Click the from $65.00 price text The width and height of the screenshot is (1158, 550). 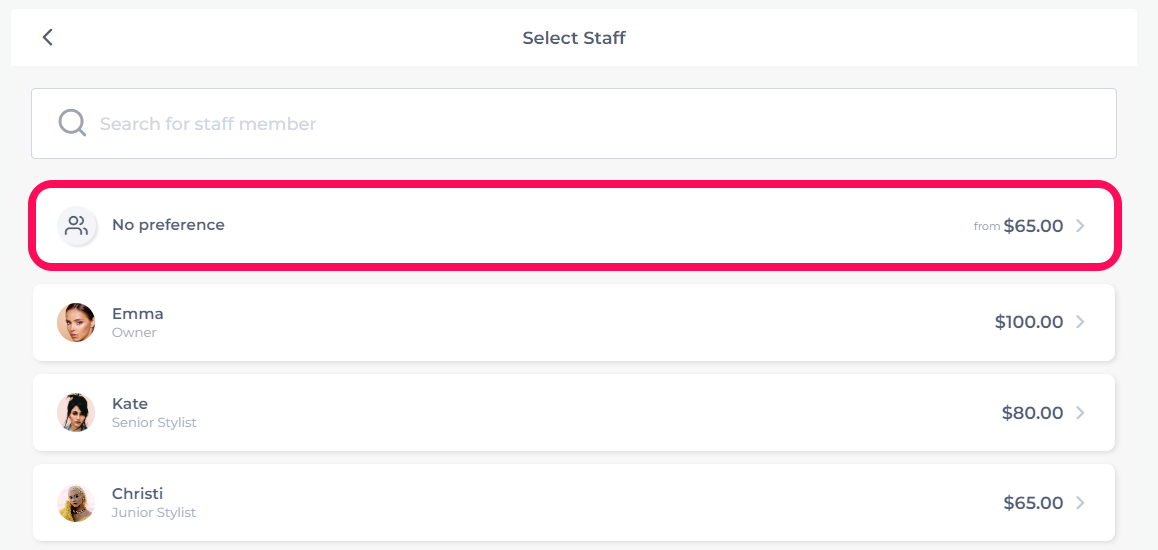[1018, 226]
